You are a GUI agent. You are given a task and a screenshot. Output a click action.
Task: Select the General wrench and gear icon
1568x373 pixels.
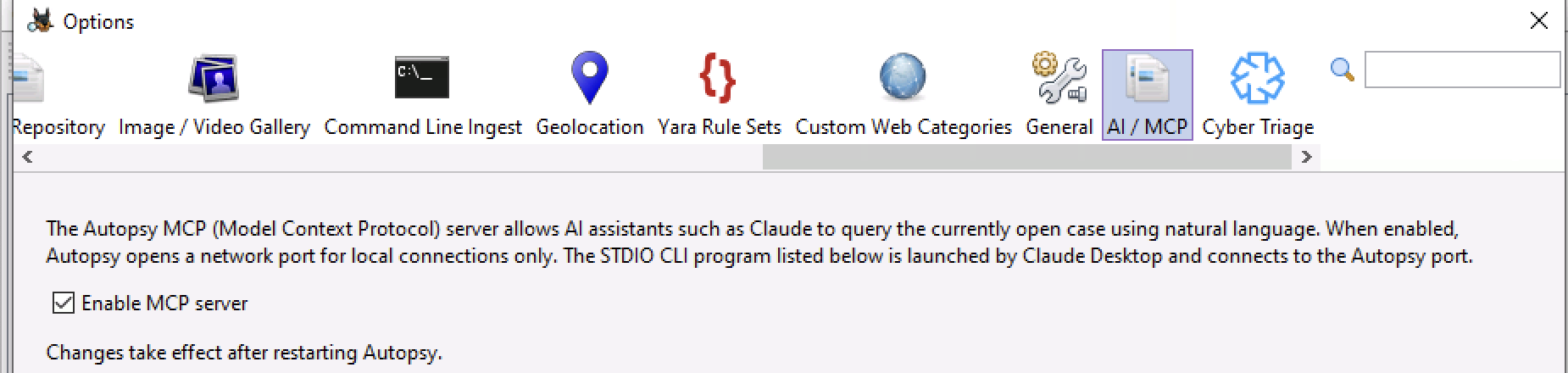(x=1059, y=78)
